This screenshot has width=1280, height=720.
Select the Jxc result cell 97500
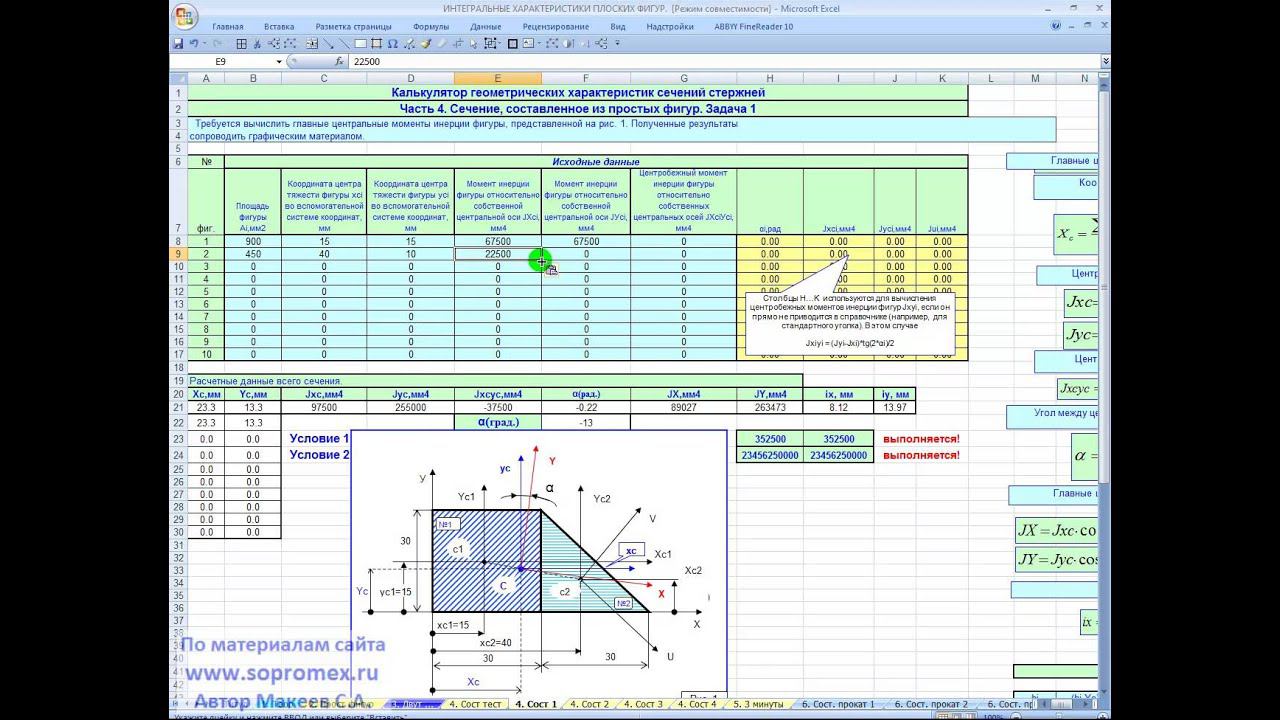pyautogui.click(x=324, y=408)
